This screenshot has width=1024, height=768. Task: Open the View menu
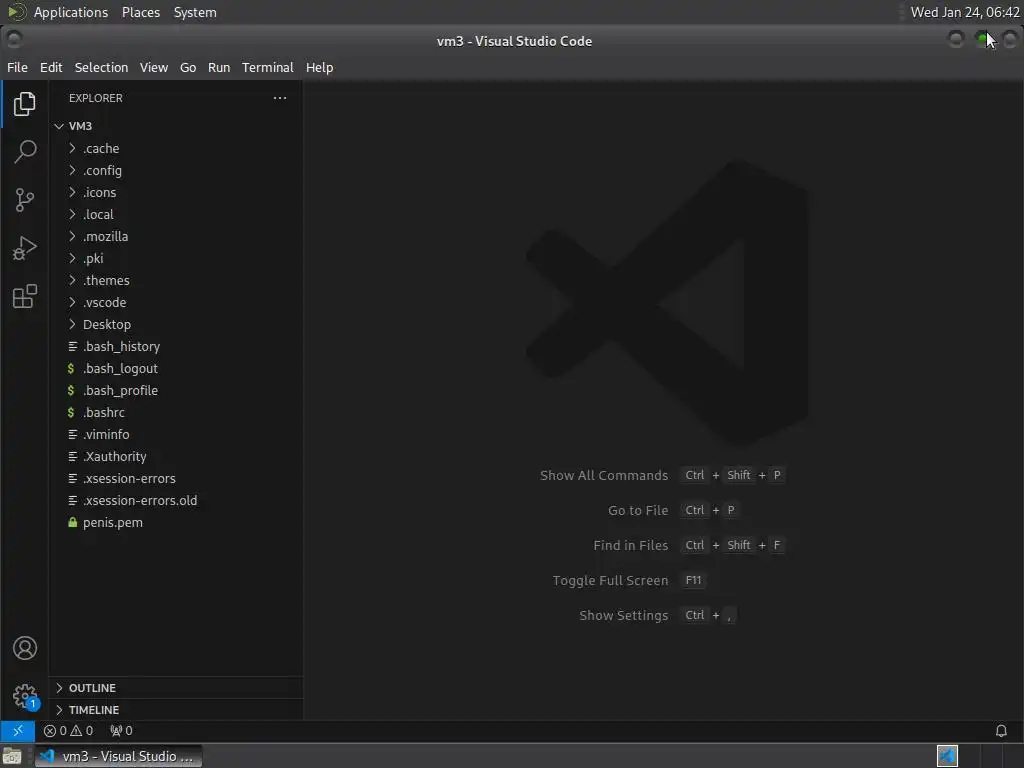[153, 67]
